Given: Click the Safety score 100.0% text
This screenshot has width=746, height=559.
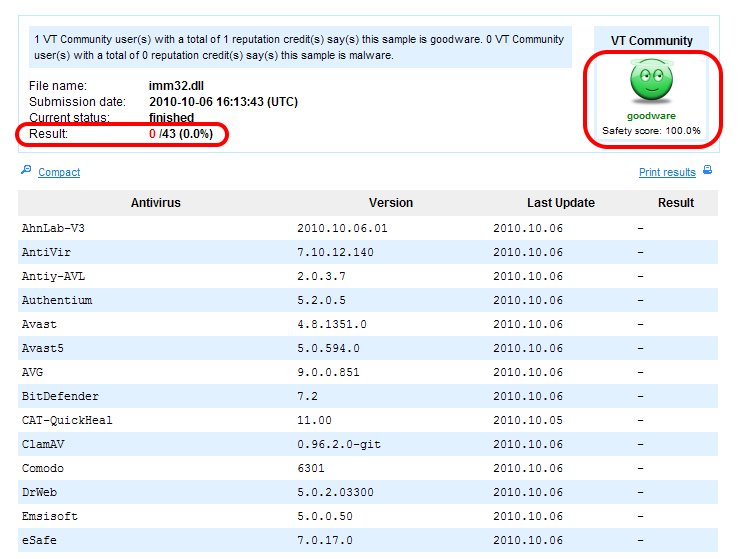Looking at the screenshot, I should (651, 131).
